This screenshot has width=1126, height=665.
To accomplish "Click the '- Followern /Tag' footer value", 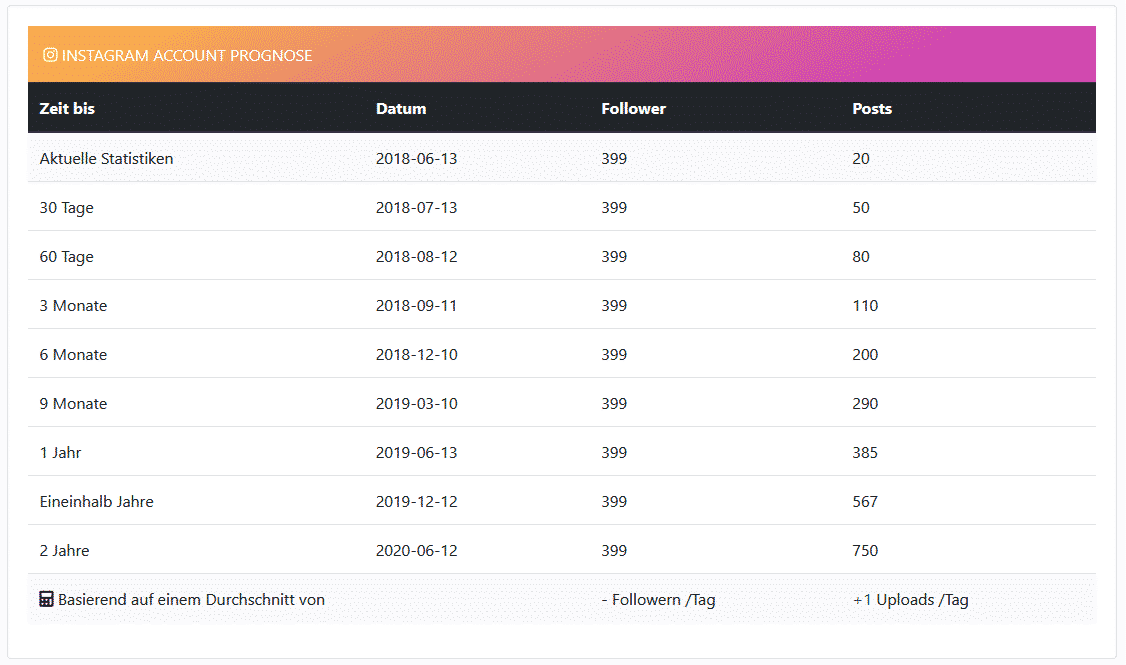I will pyautogui.click(x=659, y=600).
